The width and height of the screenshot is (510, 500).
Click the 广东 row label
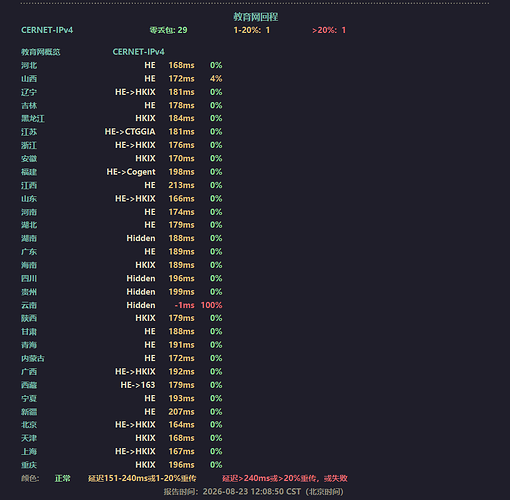coord(29,252)
